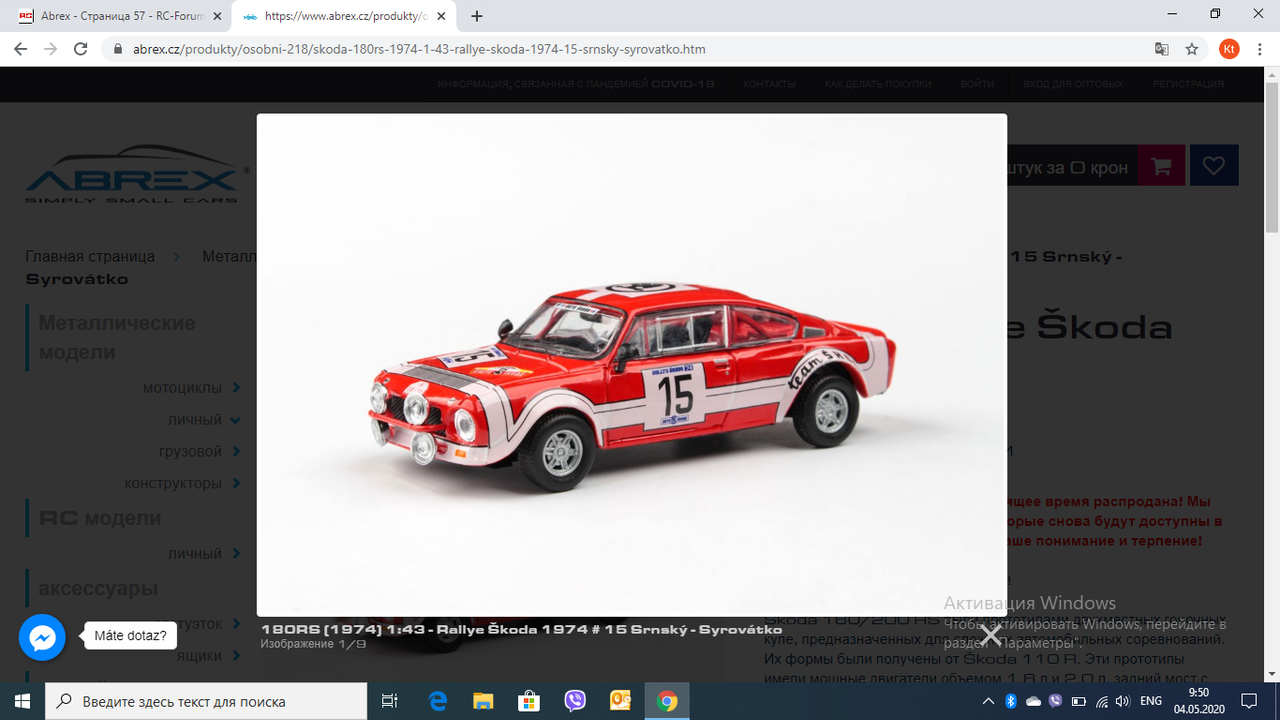
Task: Close the image lightbox with the X
Action: point(990,635)
